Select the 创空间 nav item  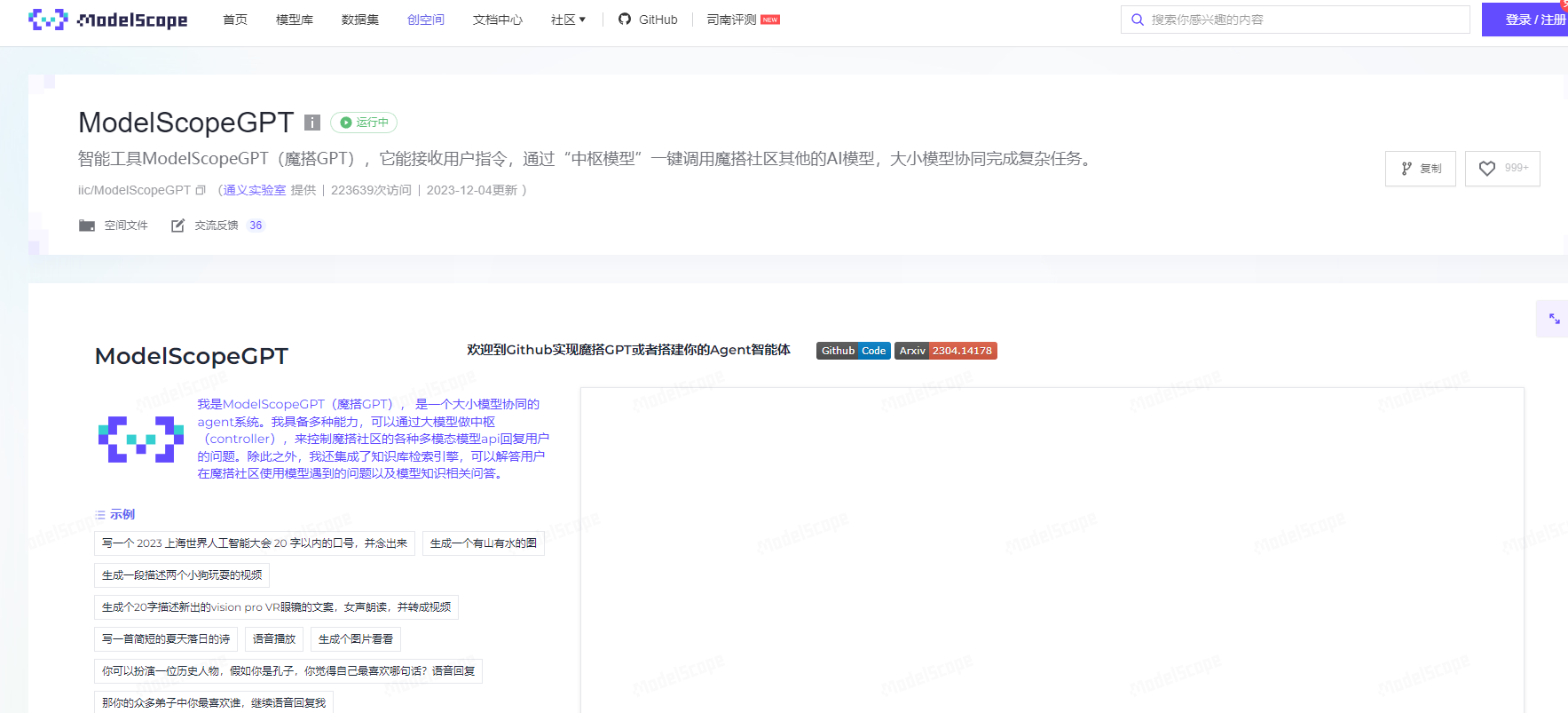click(426, 20)
